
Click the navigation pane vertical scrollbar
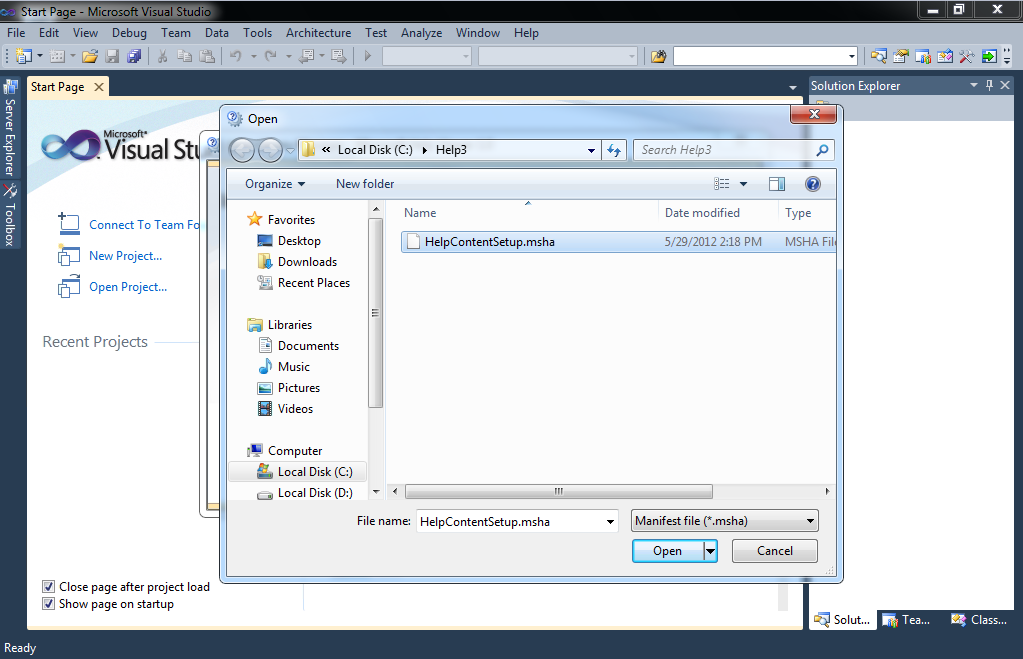point(375,313)
